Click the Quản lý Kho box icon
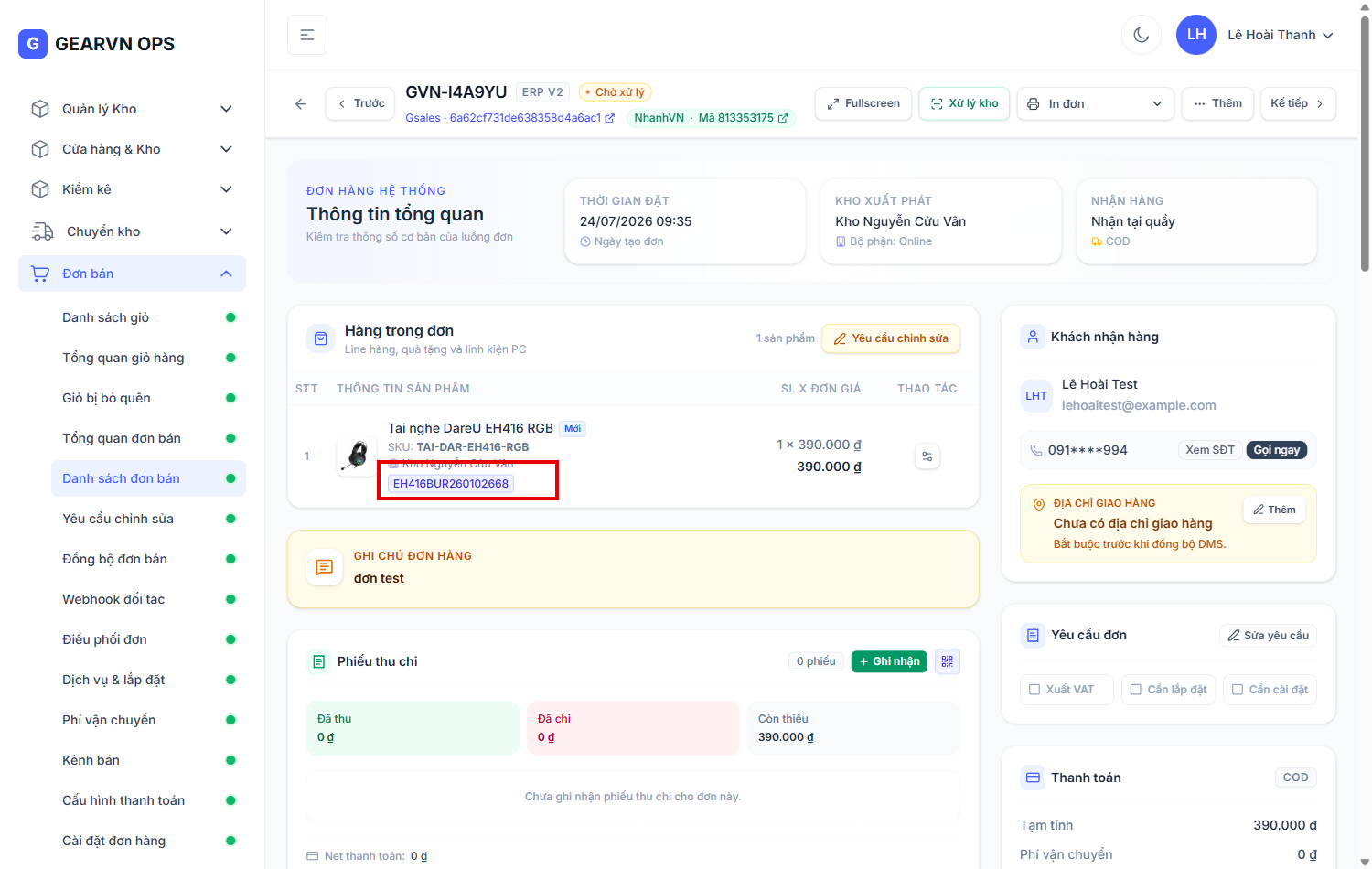 coord(40,109)
